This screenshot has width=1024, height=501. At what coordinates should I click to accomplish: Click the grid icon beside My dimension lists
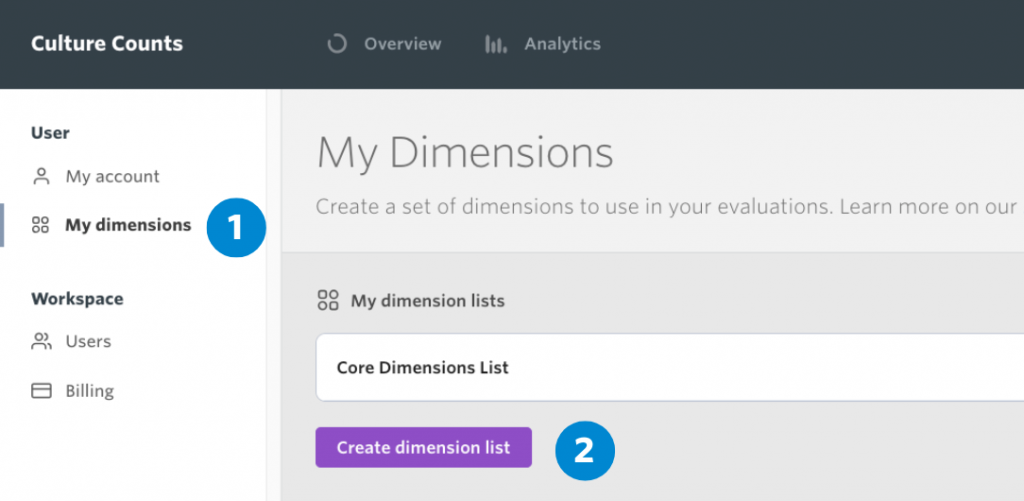tap(328, 300)
